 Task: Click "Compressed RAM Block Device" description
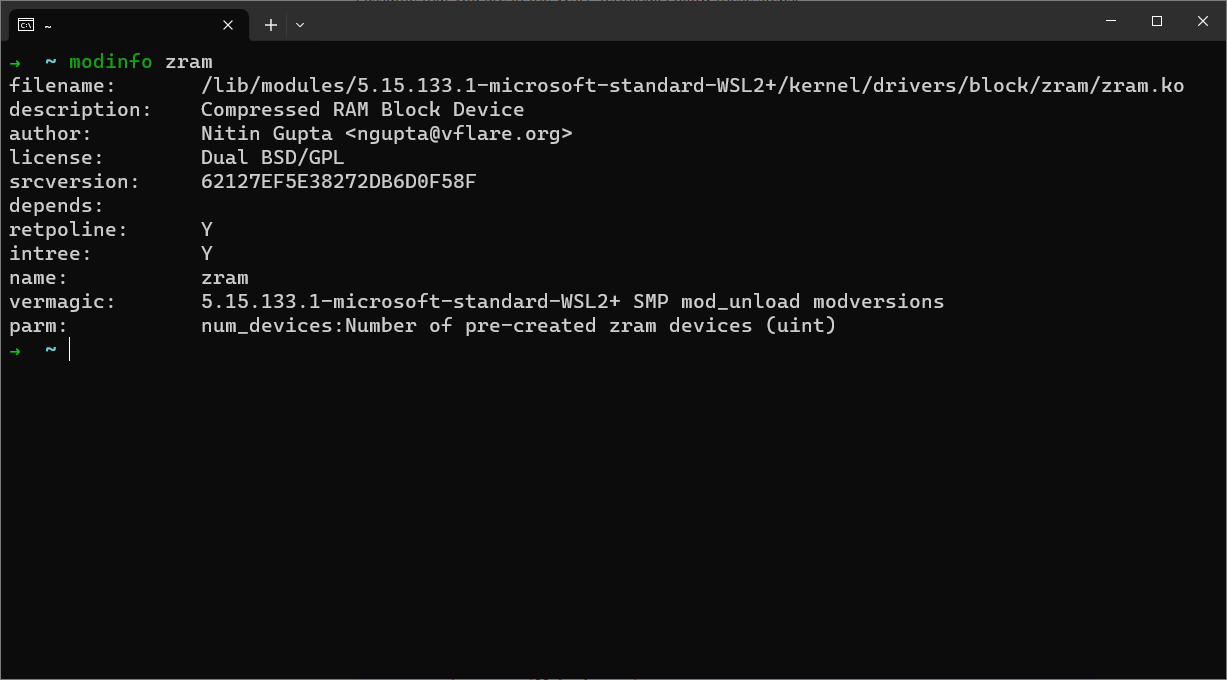pos(362,110)
